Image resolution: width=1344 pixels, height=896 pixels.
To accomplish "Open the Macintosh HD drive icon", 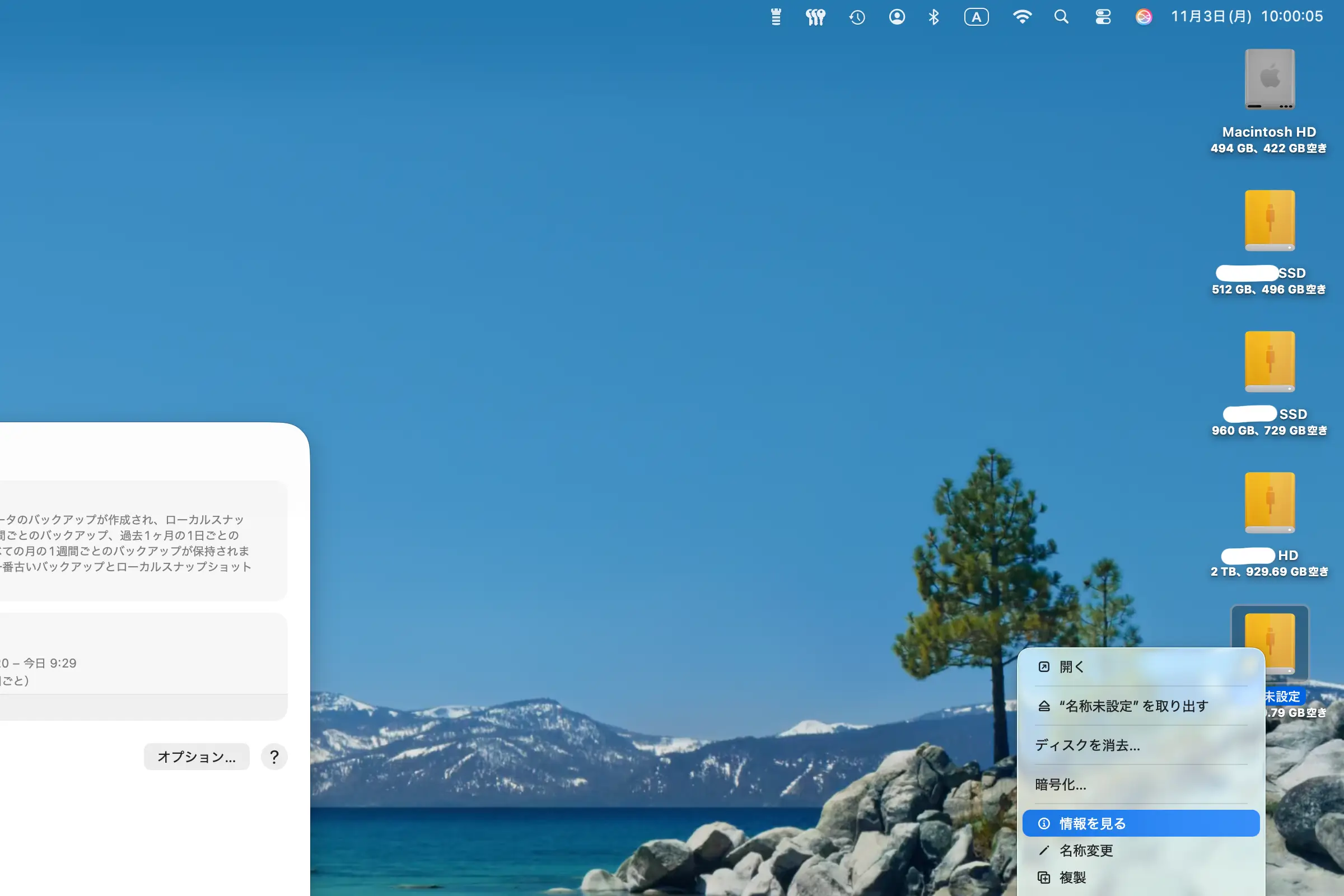I will tap(1269, 80).
